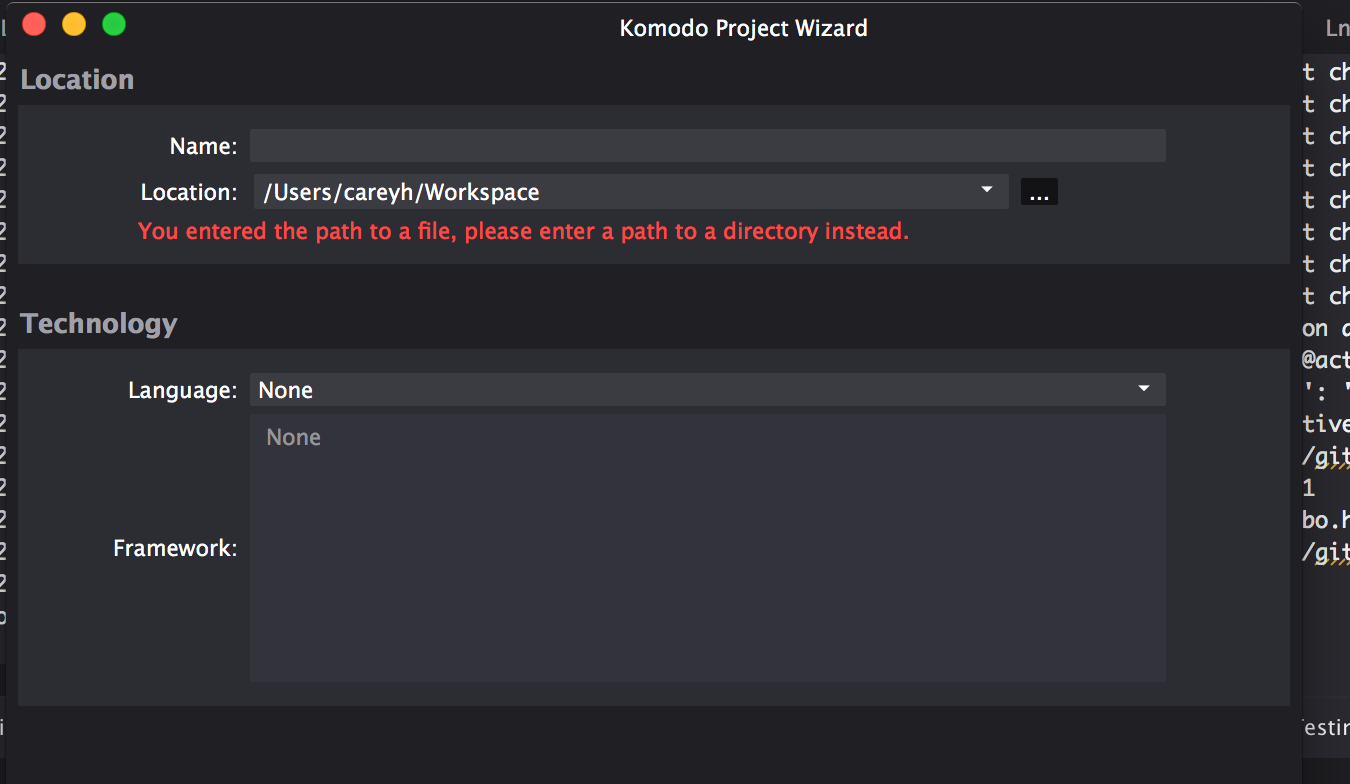Click the Framework: field label
This screenshot has height=784, width=1350.
click(x=175, y=548)
